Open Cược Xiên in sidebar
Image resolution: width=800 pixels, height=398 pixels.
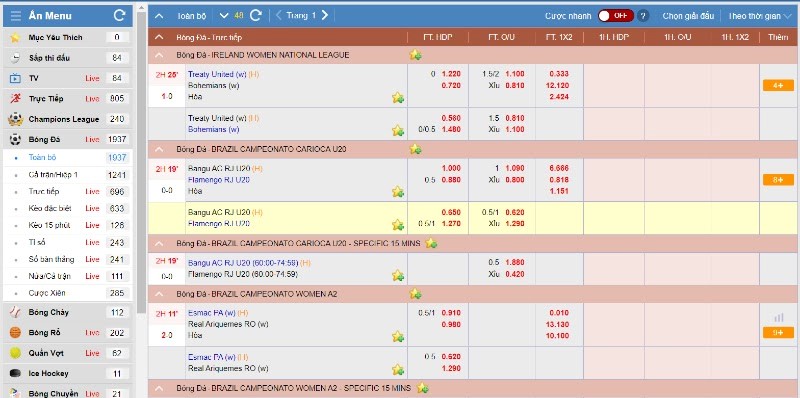pos(47,293)
